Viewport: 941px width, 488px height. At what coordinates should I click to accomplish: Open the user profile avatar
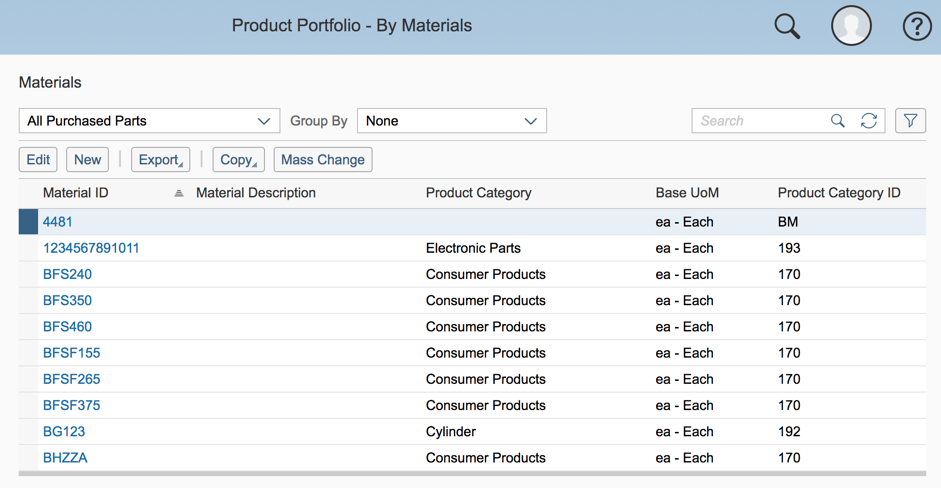coord(851,26)
